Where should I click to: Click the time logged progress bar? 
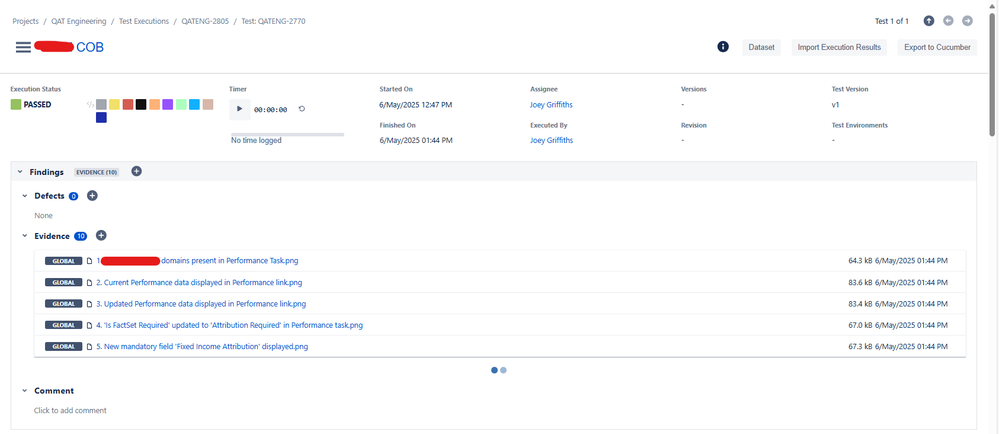287,134
